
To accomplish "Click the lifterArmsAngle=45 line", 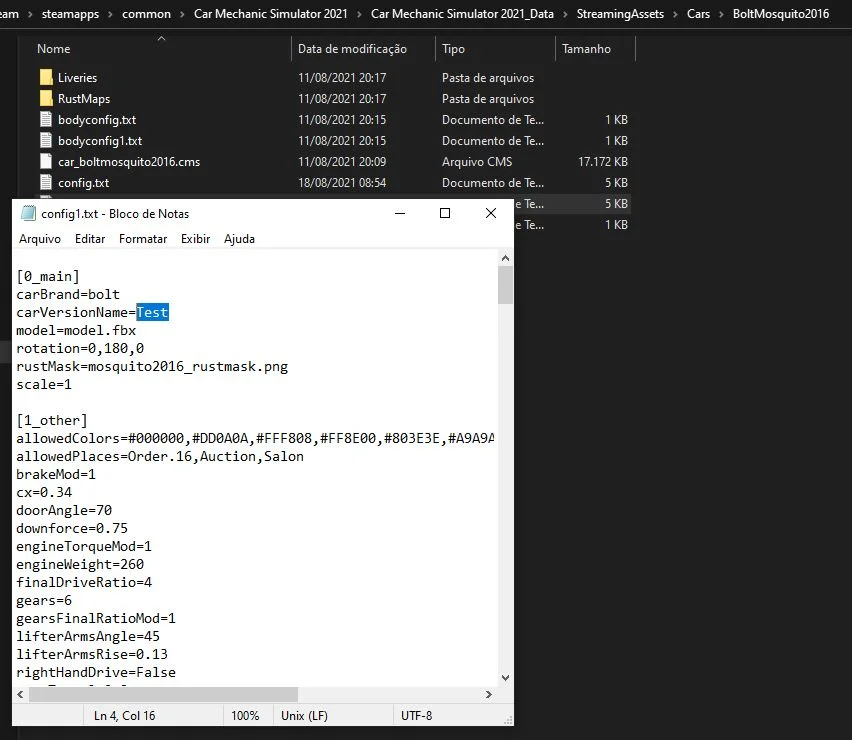I will pos(88,636).
